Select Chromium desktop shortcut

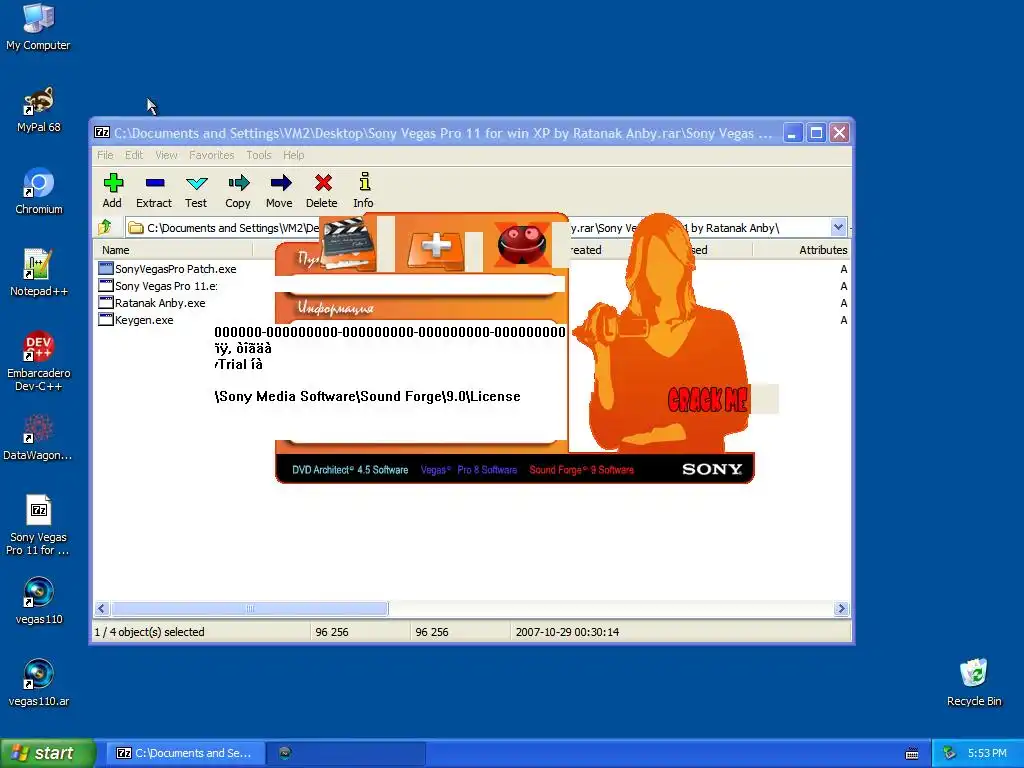tap(39, 191)
